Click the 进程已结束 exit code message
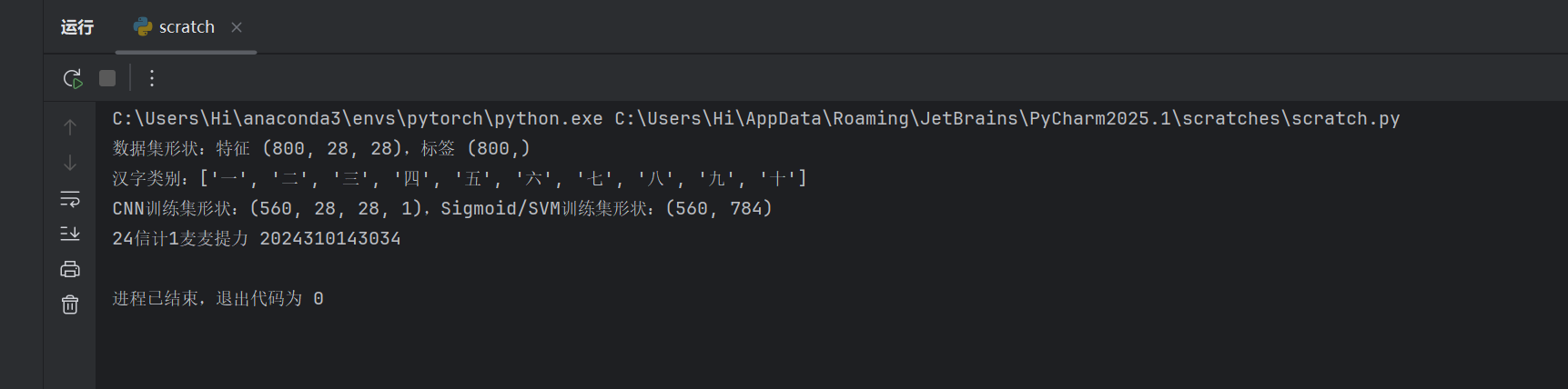Screen dimensions: 1568x389 [x=217, y=299]
